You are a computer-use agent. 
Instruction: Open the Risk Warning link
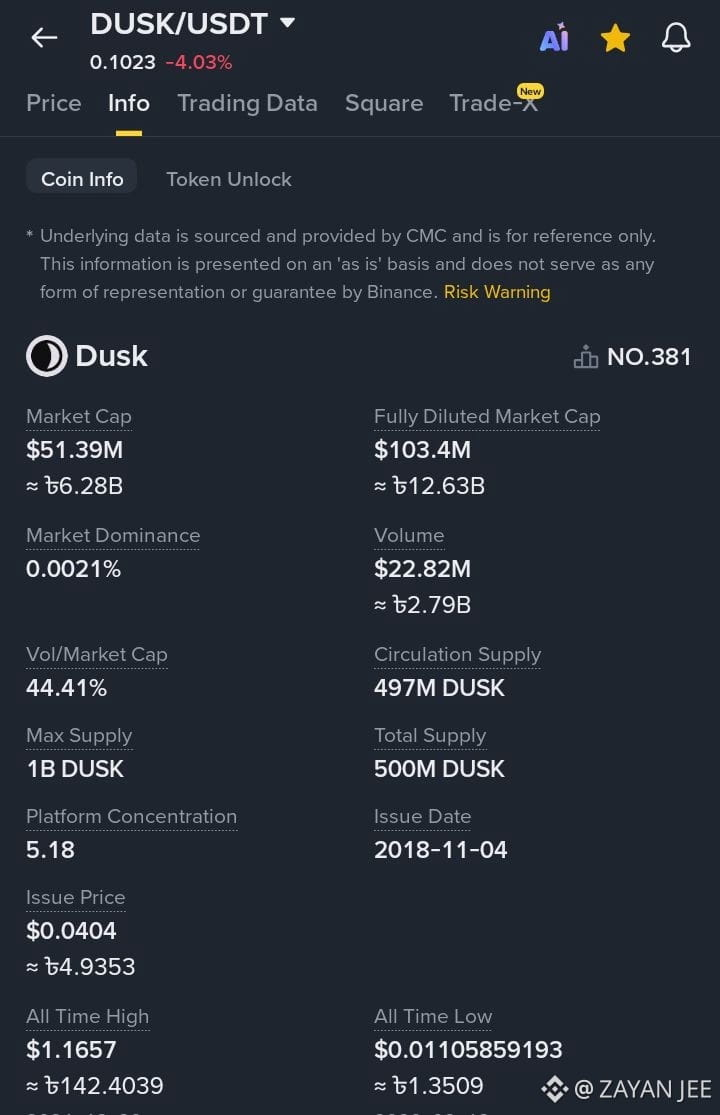point(497,292)
